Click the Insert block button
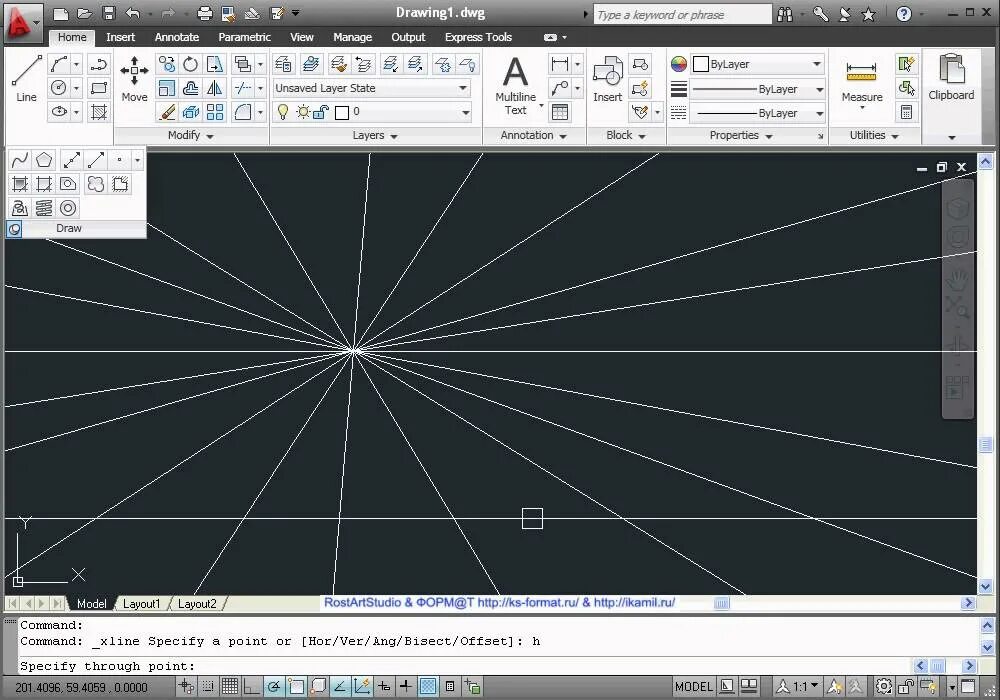 607,79
